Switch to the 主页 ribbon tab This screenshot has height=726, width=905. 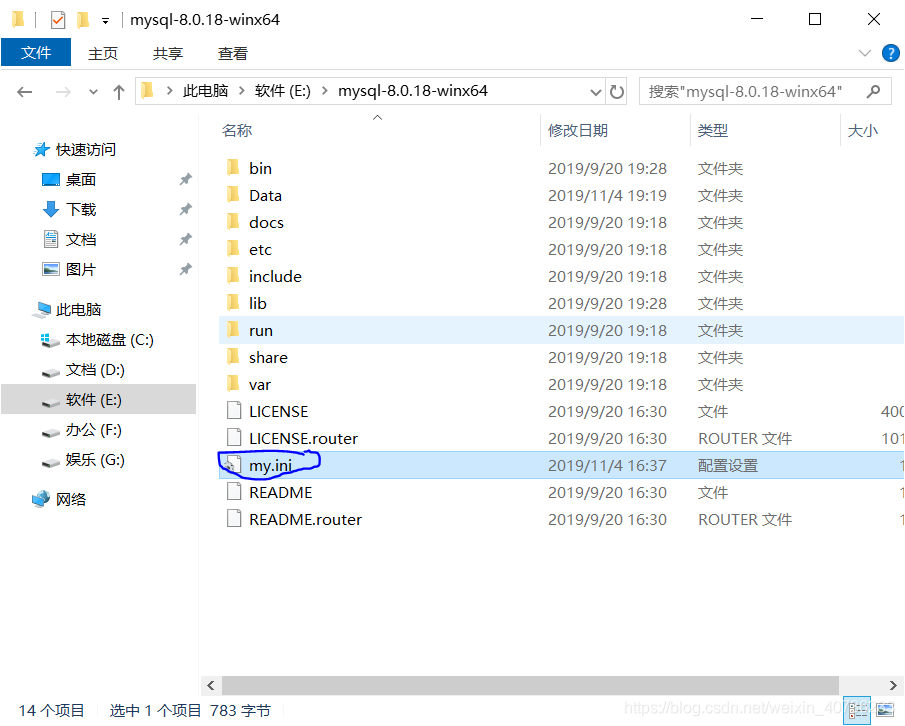103,54
